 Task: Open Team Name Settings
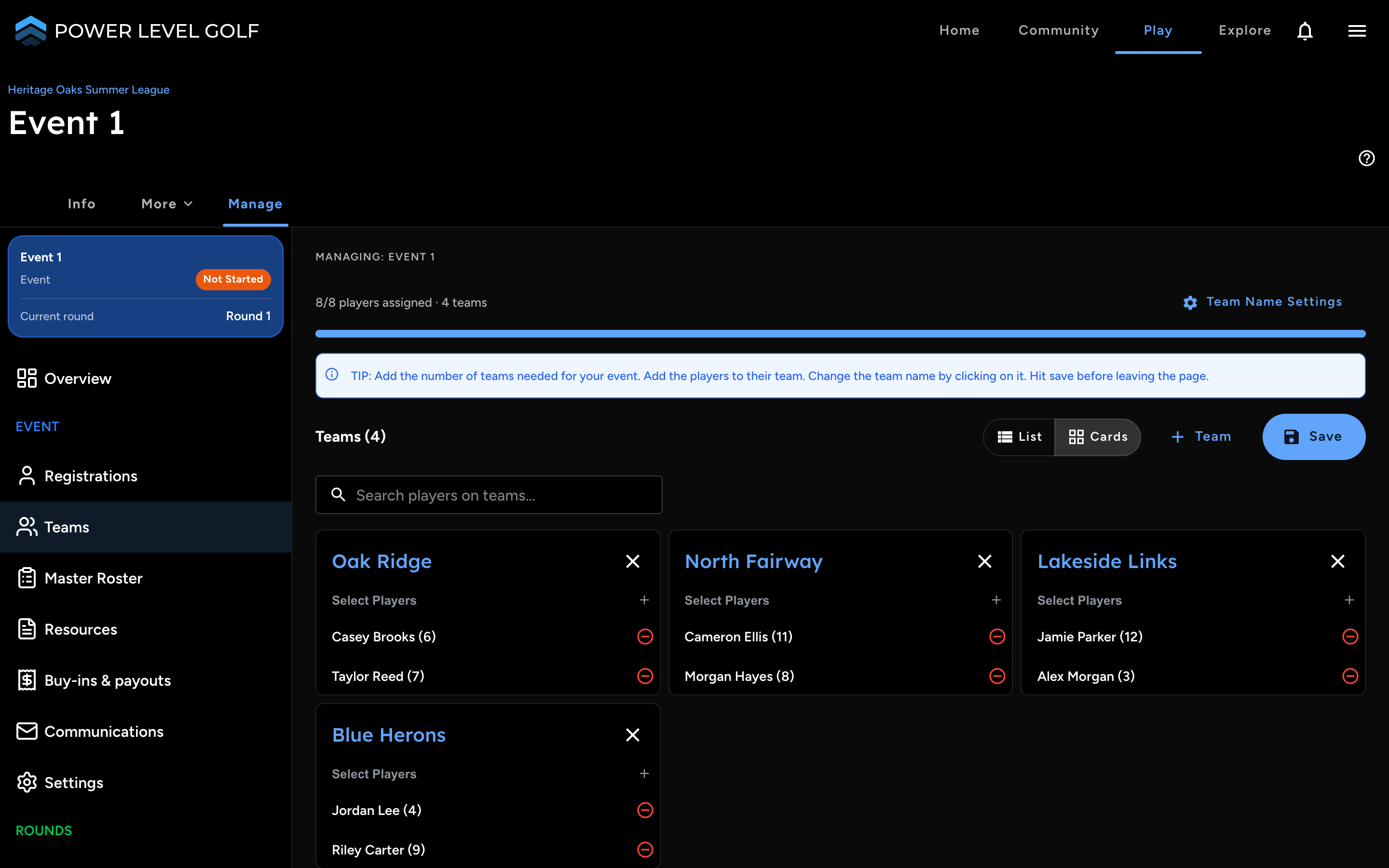click(1263, 302)
